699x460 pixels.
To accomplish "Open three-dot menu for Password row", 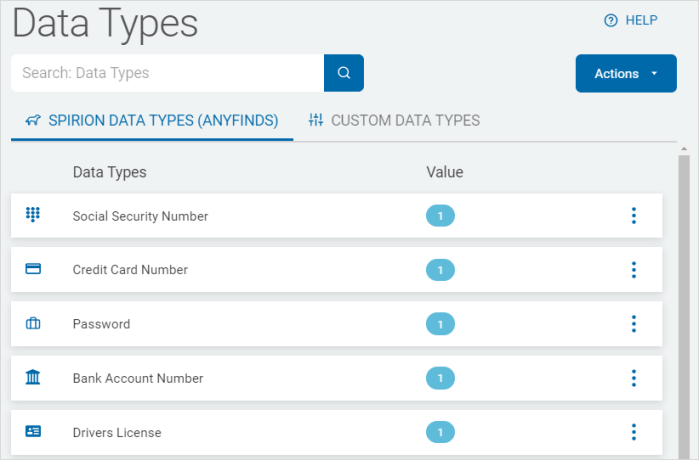I will 633,324.
